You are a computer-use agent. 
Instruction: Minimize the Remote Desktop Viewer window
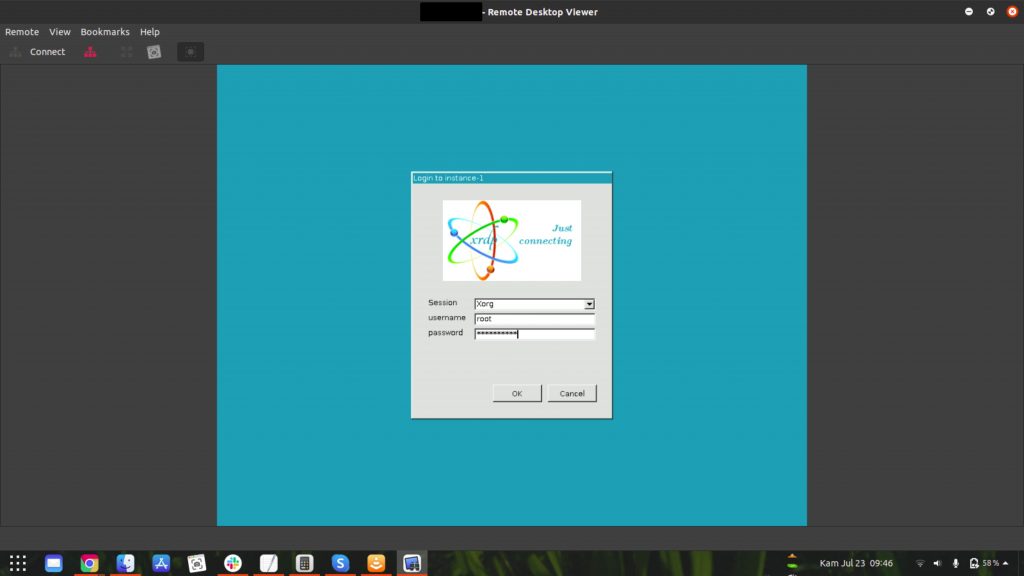(x=968, y=12)
